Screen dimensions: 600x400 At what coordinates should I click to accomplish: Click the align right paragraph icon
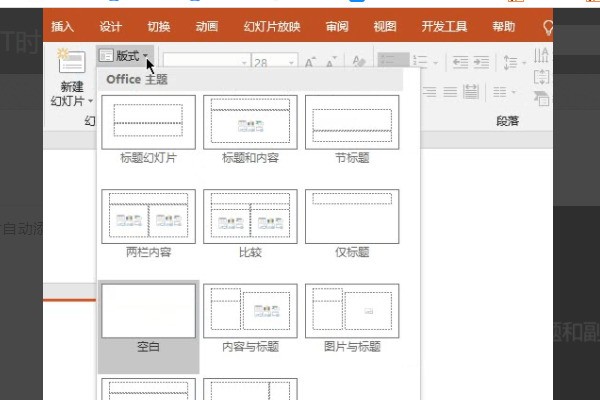coord(429,92)
